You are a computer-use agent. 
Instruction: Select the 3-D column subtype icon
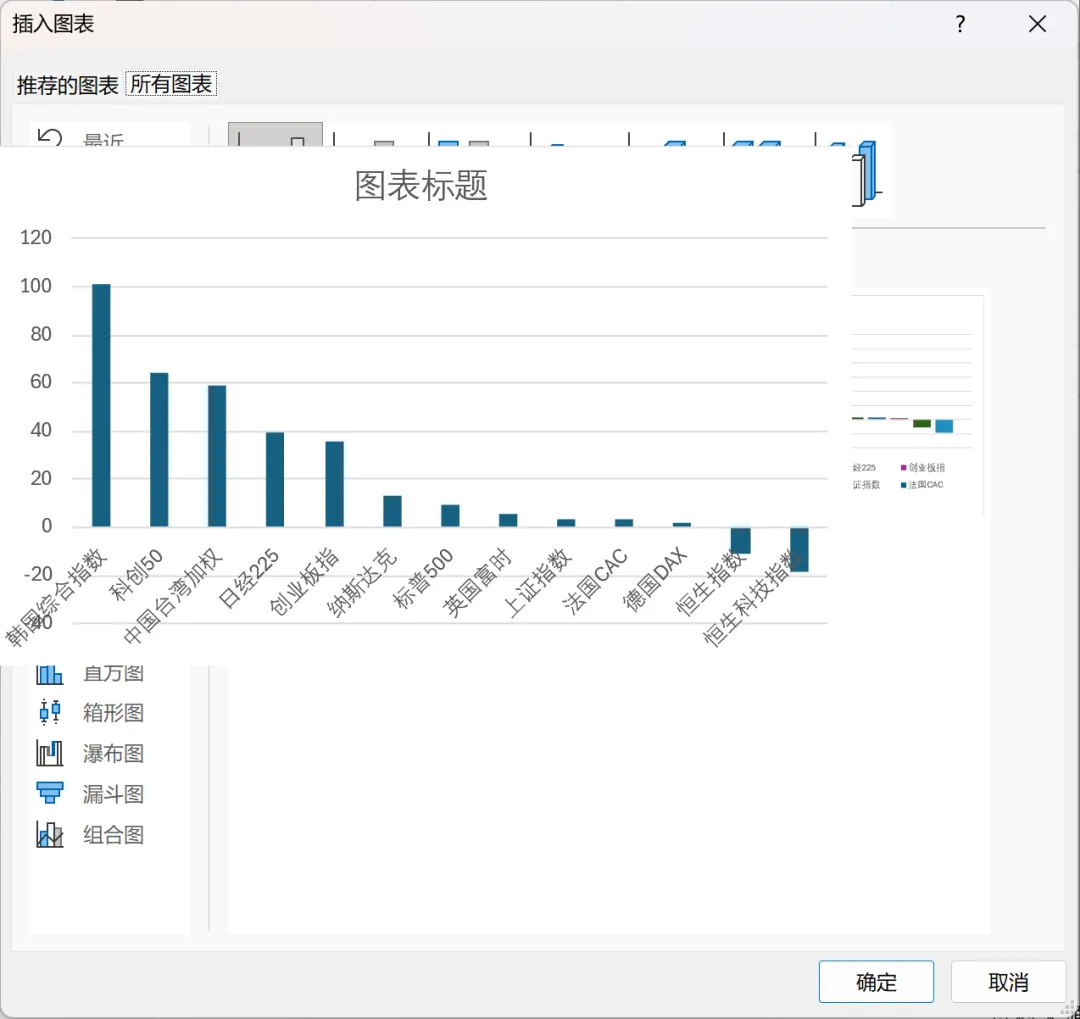866,172
